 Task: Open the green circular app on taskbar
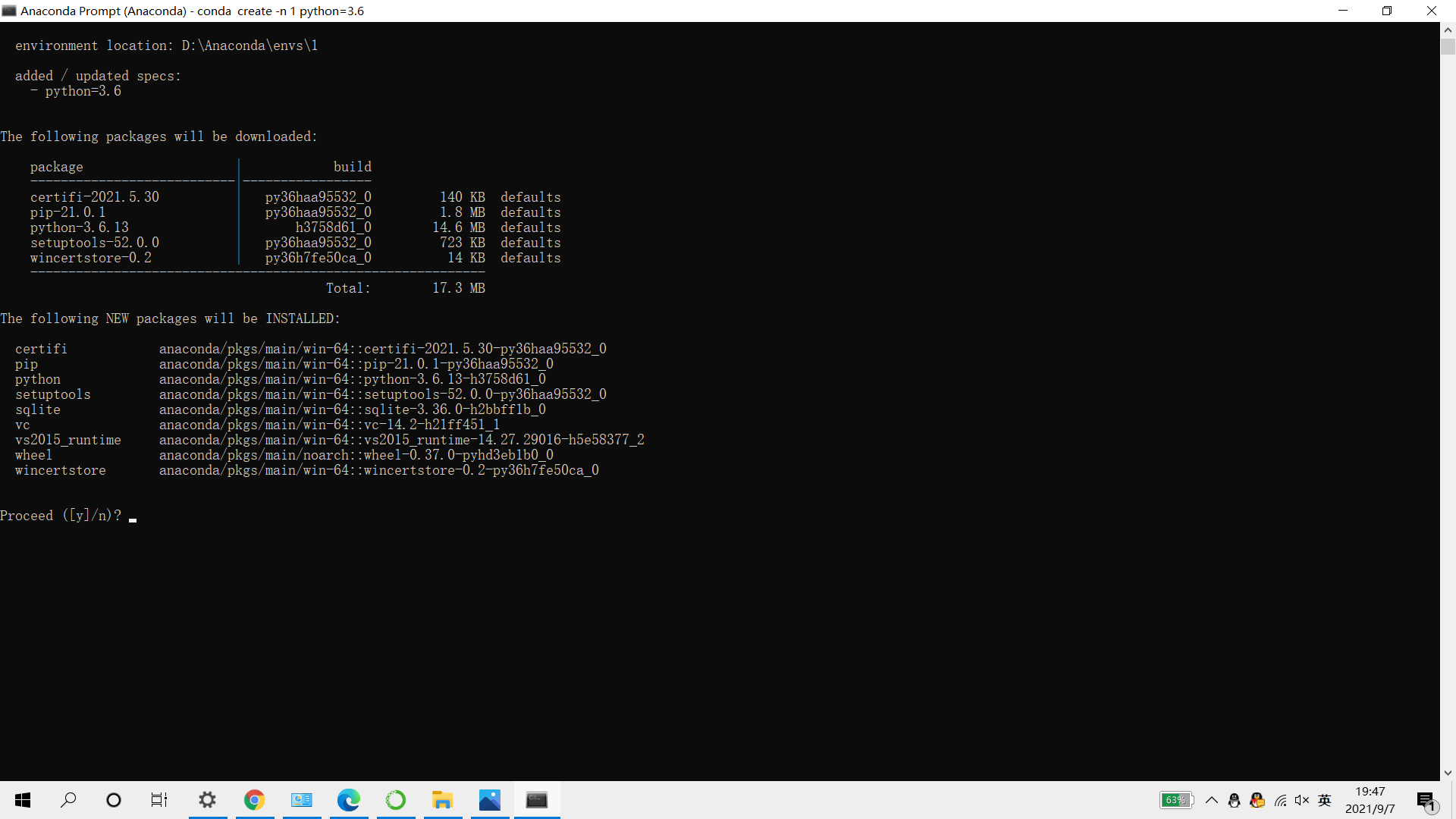click(396, 800)
